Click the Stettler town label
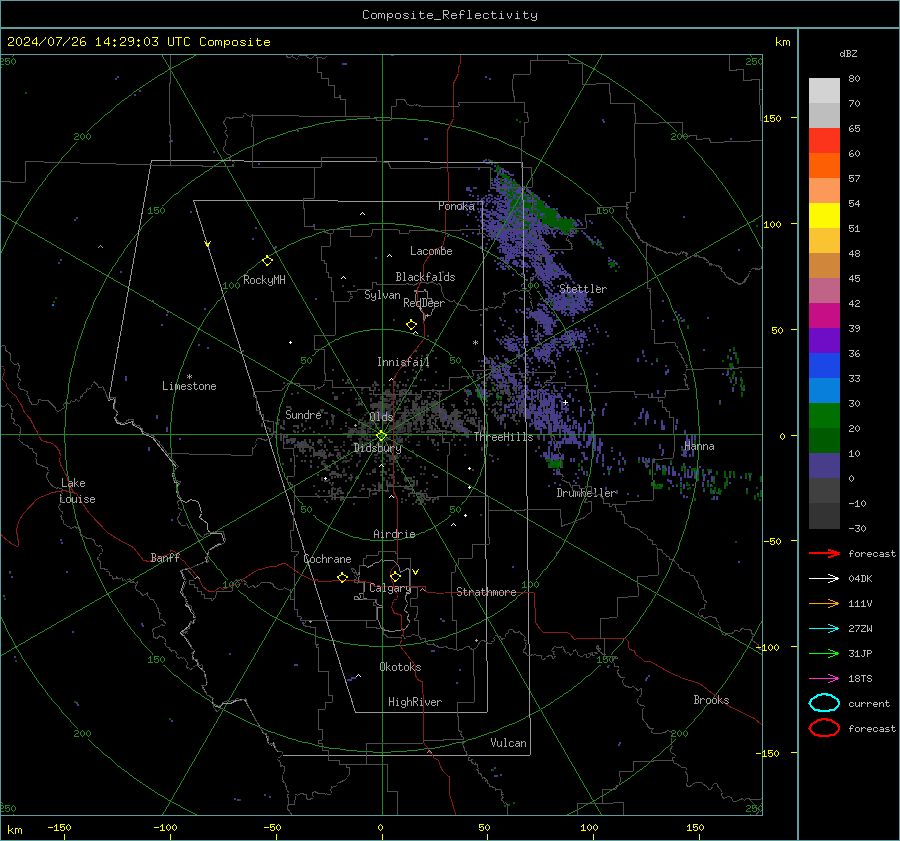900x841 pixels. [583, 289]
